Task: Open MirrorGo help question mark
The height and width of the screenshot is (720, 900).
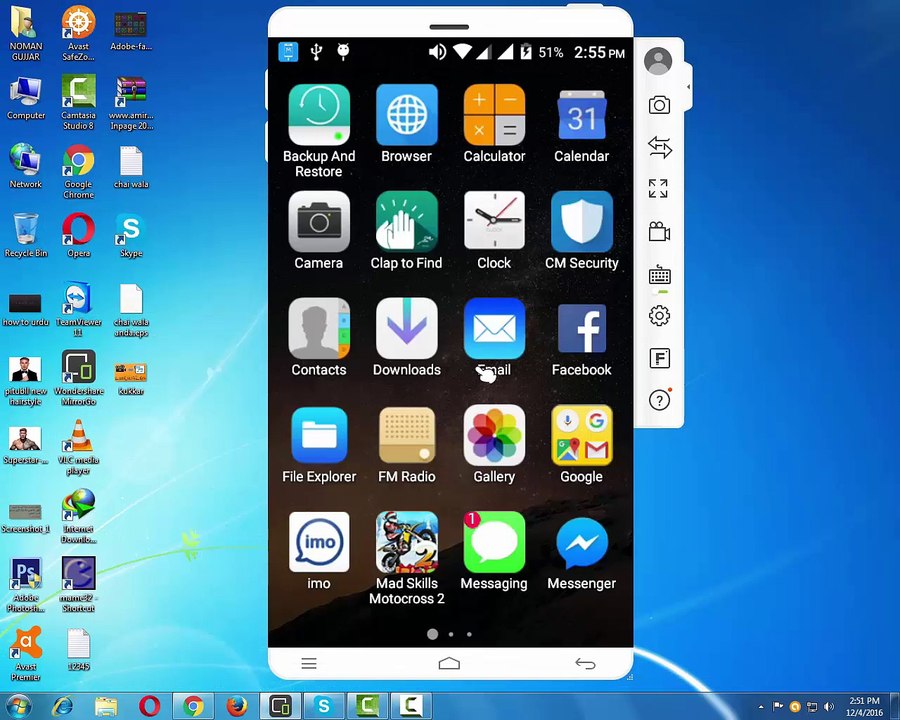Action: pyautogui.click(x=659, y=400)
